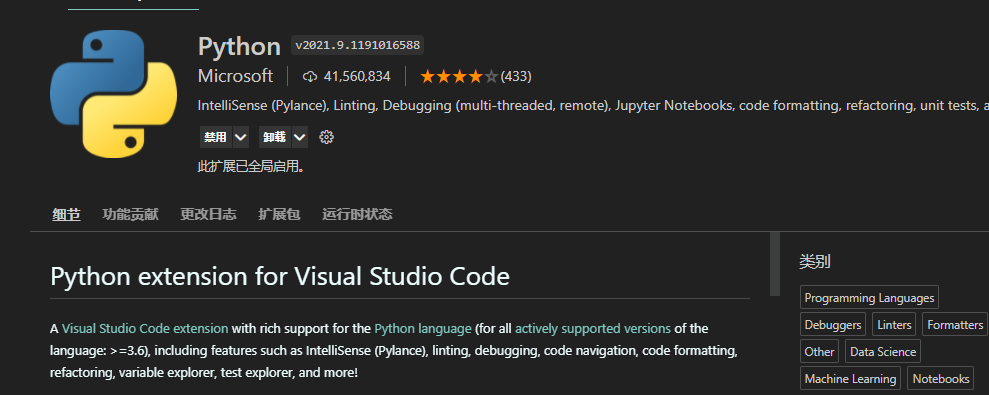Viewport: 989px width, 395px height.
Task: Open the 运行时状态 tab
Action: click(x=357, y=215)
